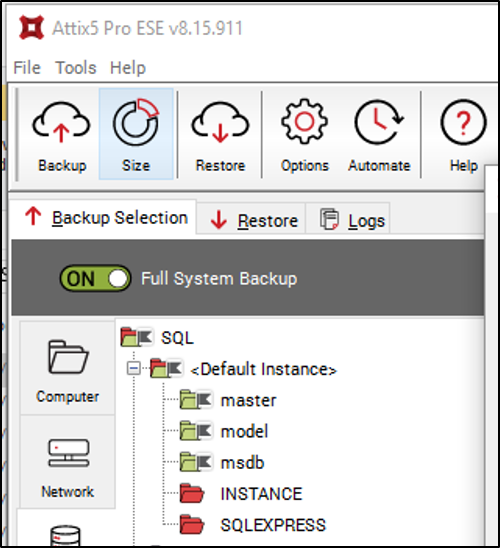The image size is (500, 548).
Task: Click the red INSTANCE folder icon
Action: 192,493
